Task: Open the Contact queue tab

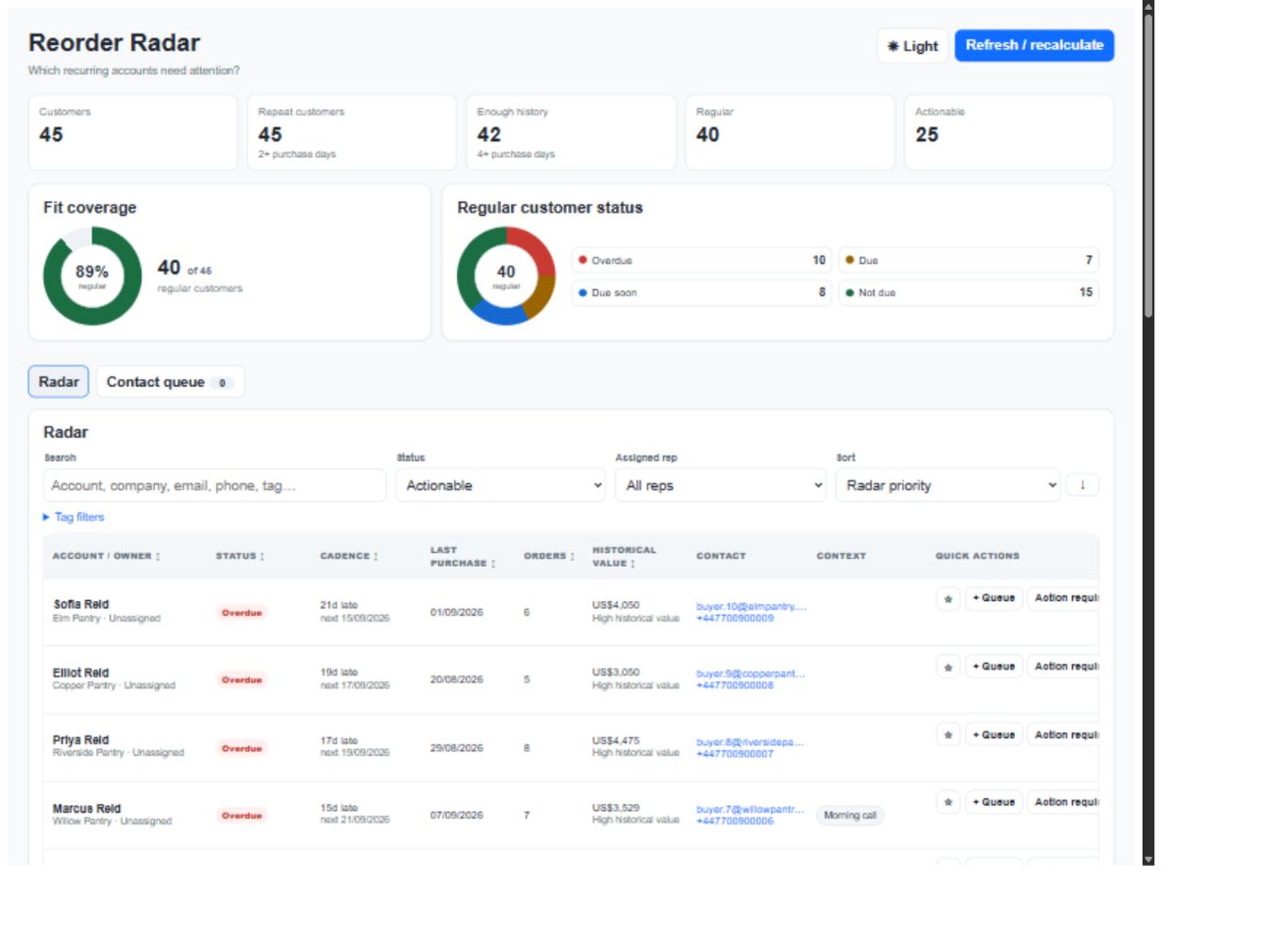Action: (170, 381)
